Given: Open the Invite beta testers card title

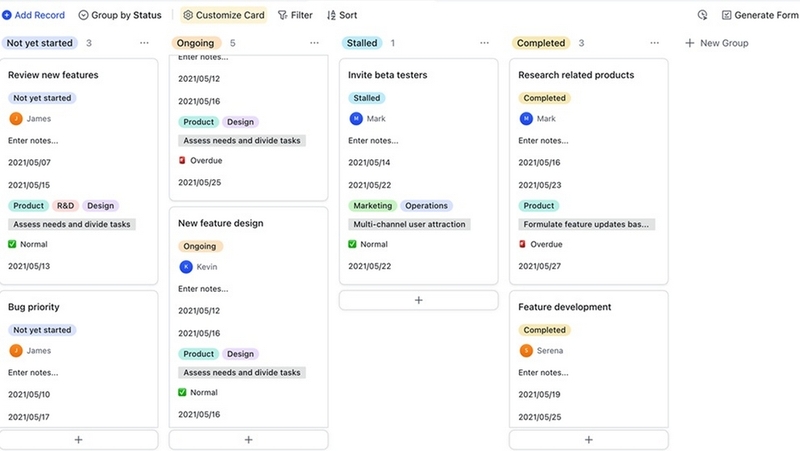Looking at the screenshot, I should [388, 75].
